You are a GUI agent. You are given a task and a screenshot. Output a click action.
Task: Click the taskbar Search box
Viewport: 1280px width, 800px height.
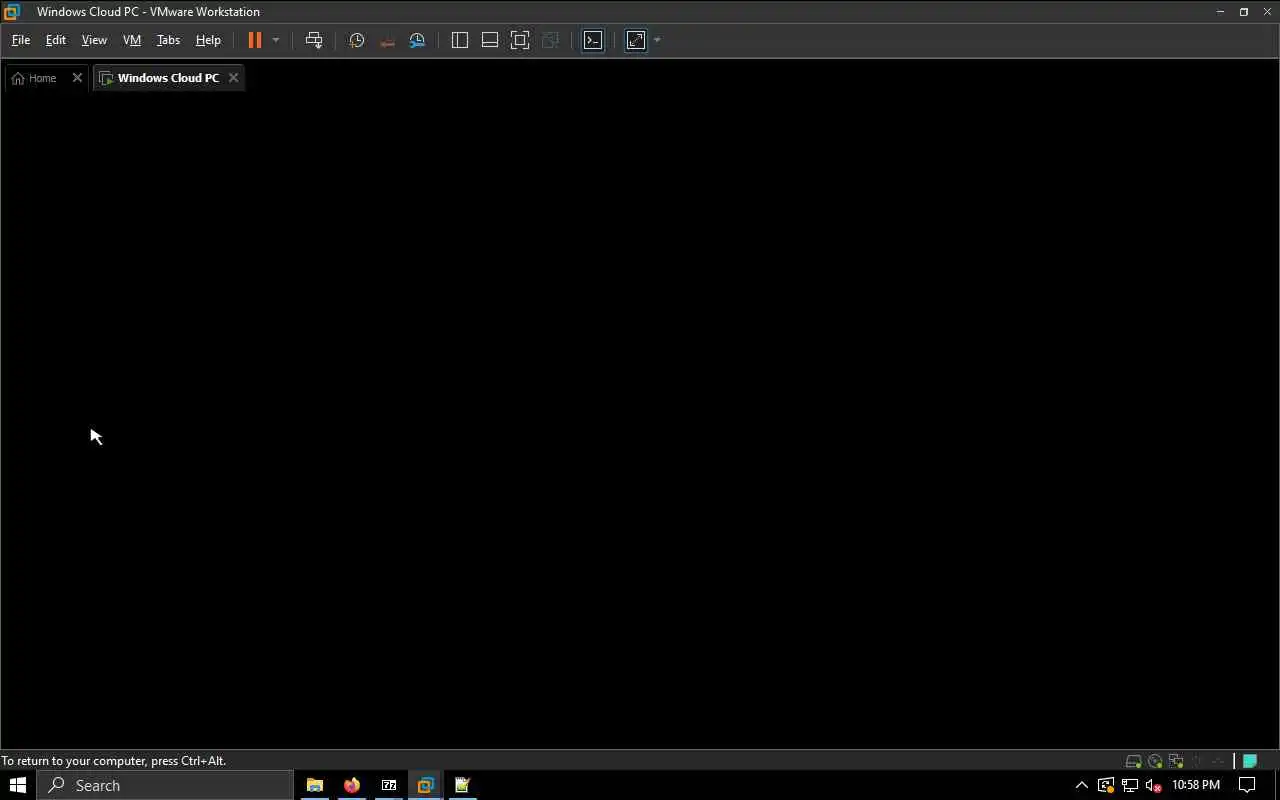point(166,785)
